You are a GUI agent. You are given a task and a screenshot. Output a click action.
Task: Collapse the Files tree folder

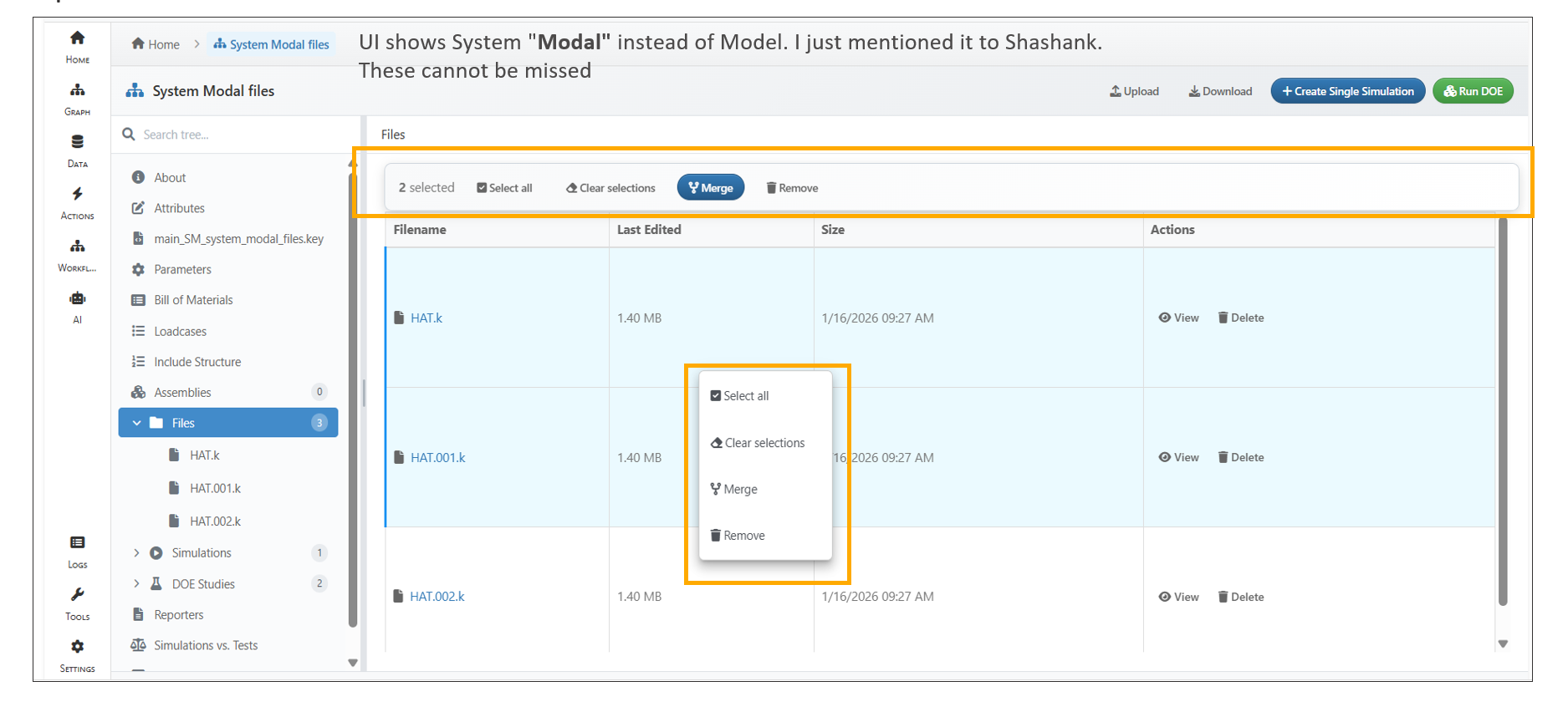(x=136, y=424)
